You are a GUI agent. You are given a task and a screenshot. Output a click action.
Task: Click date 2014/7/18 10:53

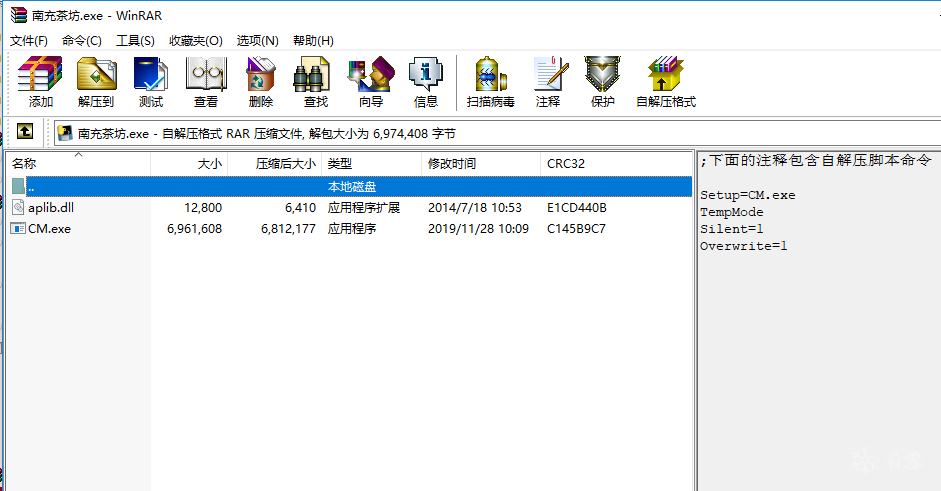pyautogui.click(x=475, y=208)
